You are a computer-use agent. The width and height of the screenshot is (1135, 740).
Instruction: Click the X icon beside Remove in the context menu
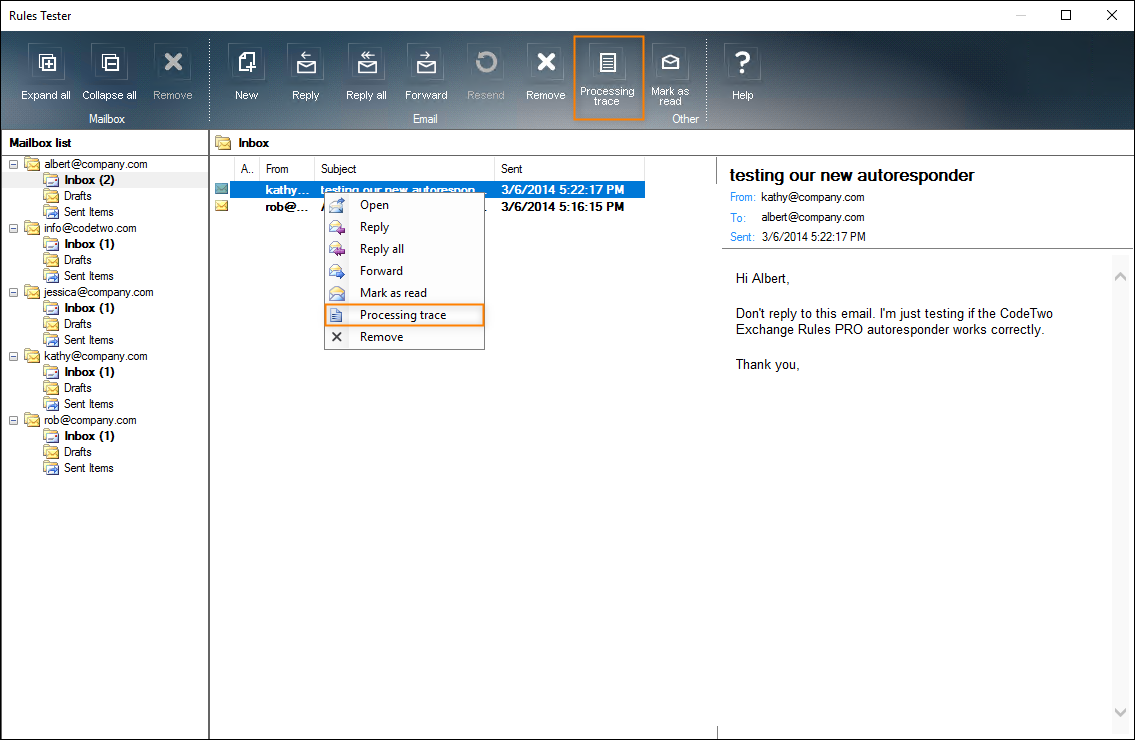point(337,337)
